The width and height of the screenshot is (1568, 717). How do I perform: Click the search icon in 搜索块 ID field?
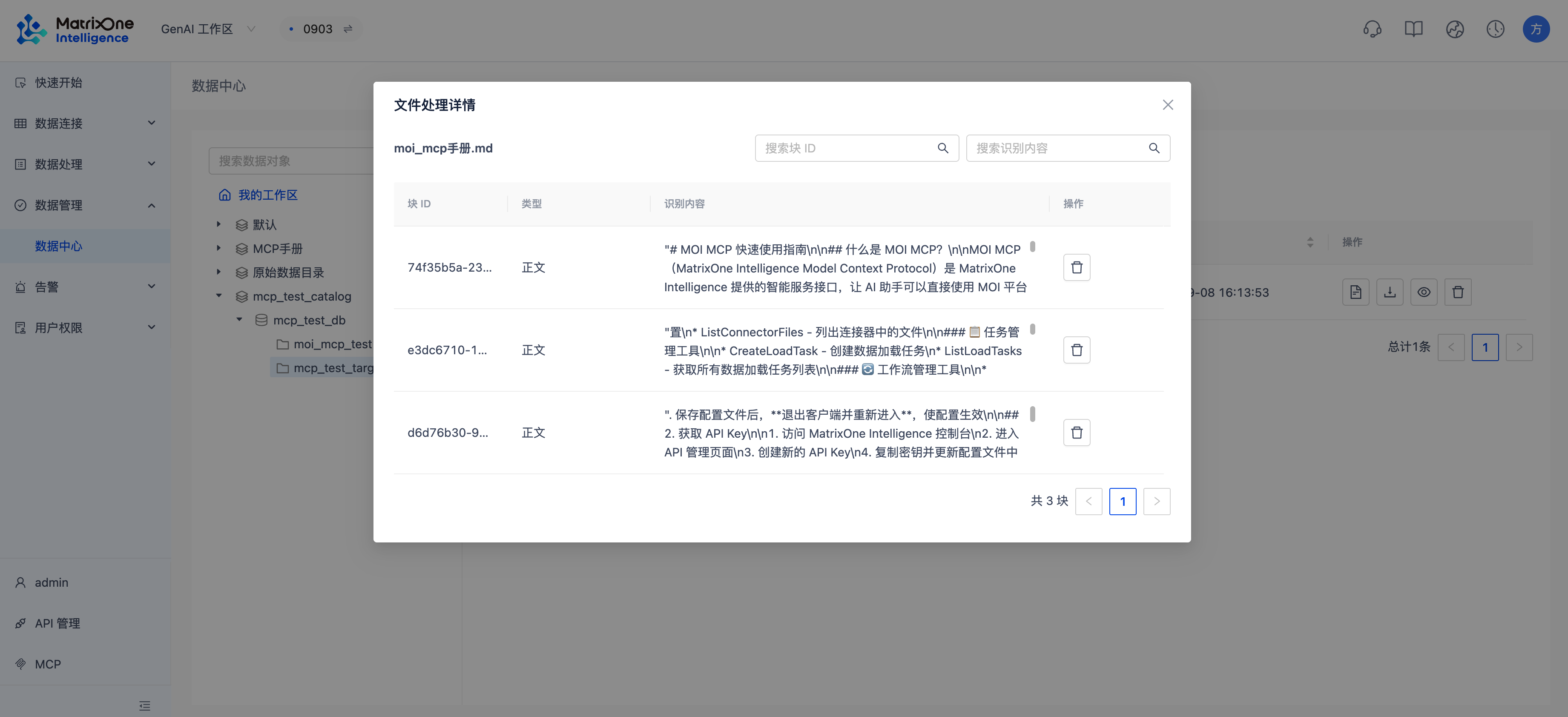pyautogui.click(x=943, y=148)
